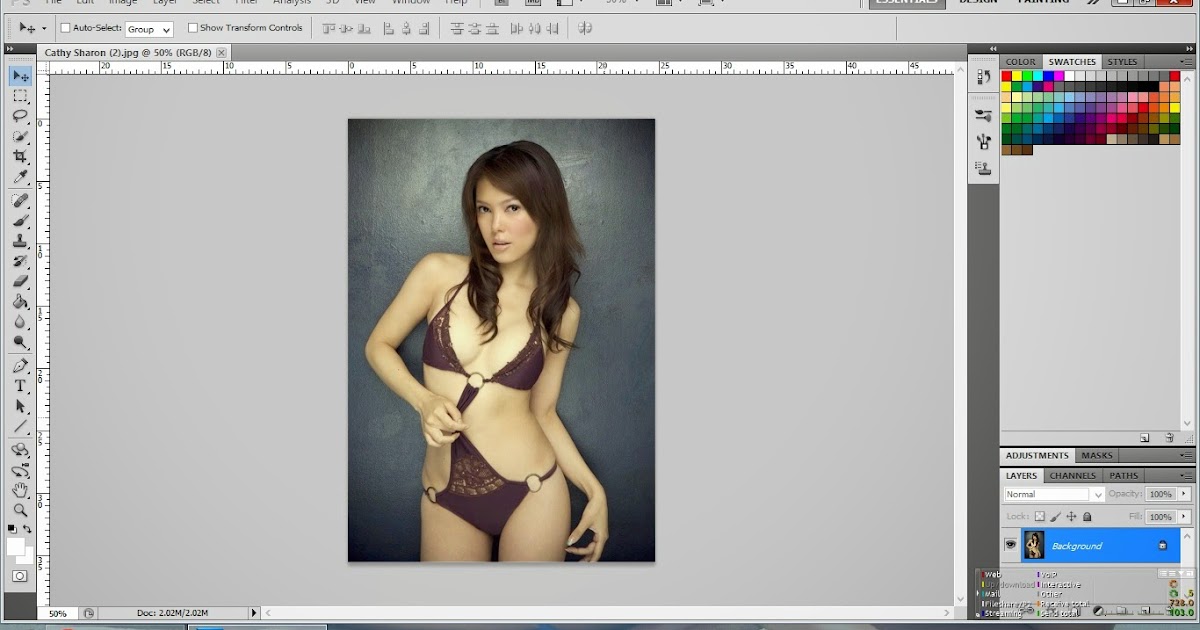Select the Spot Healing Brush tool
The width and height of the screenshot is (1200, 630).
click(20, 201)
